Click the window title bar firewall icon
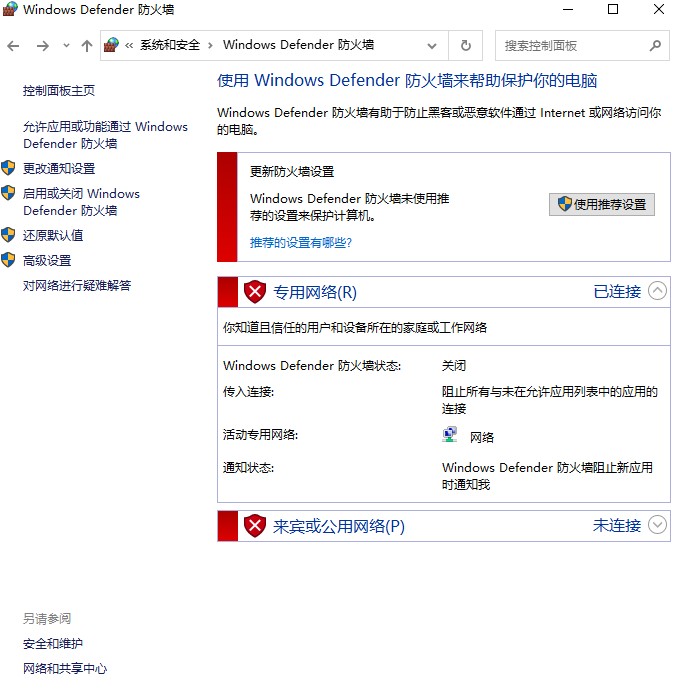The height and width of the screenshot is (695, 679). [10, 9]
